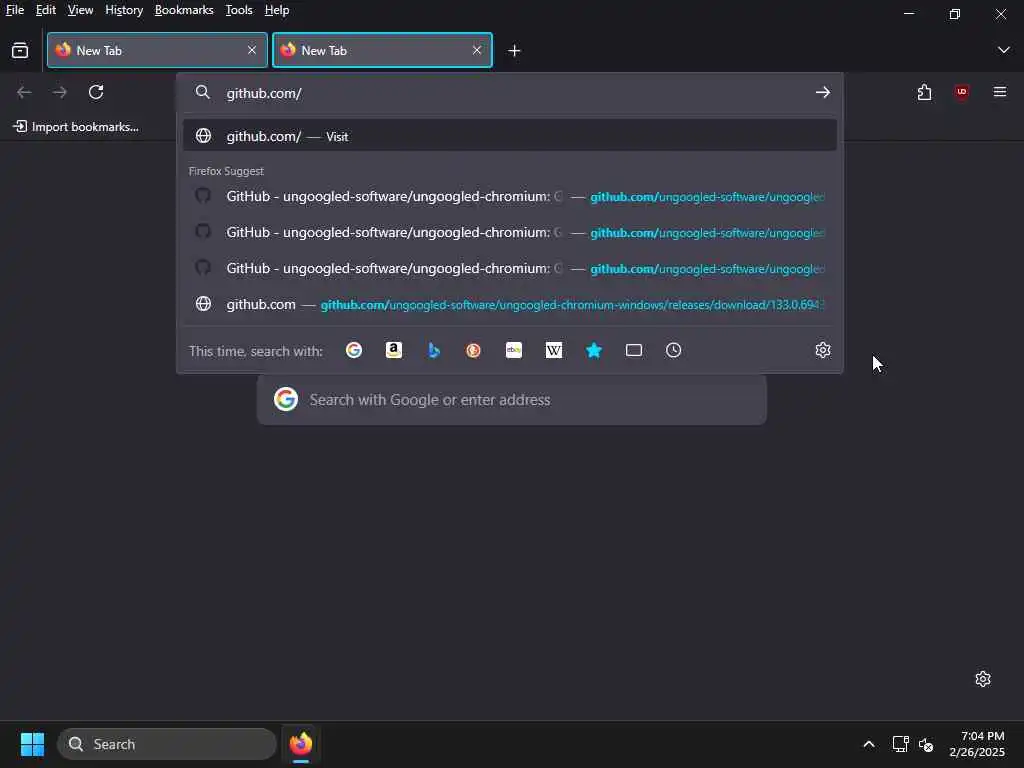Click the magnifier icon in the address bar
Viewport: 1024px width, 768px height.
point(203,93)
